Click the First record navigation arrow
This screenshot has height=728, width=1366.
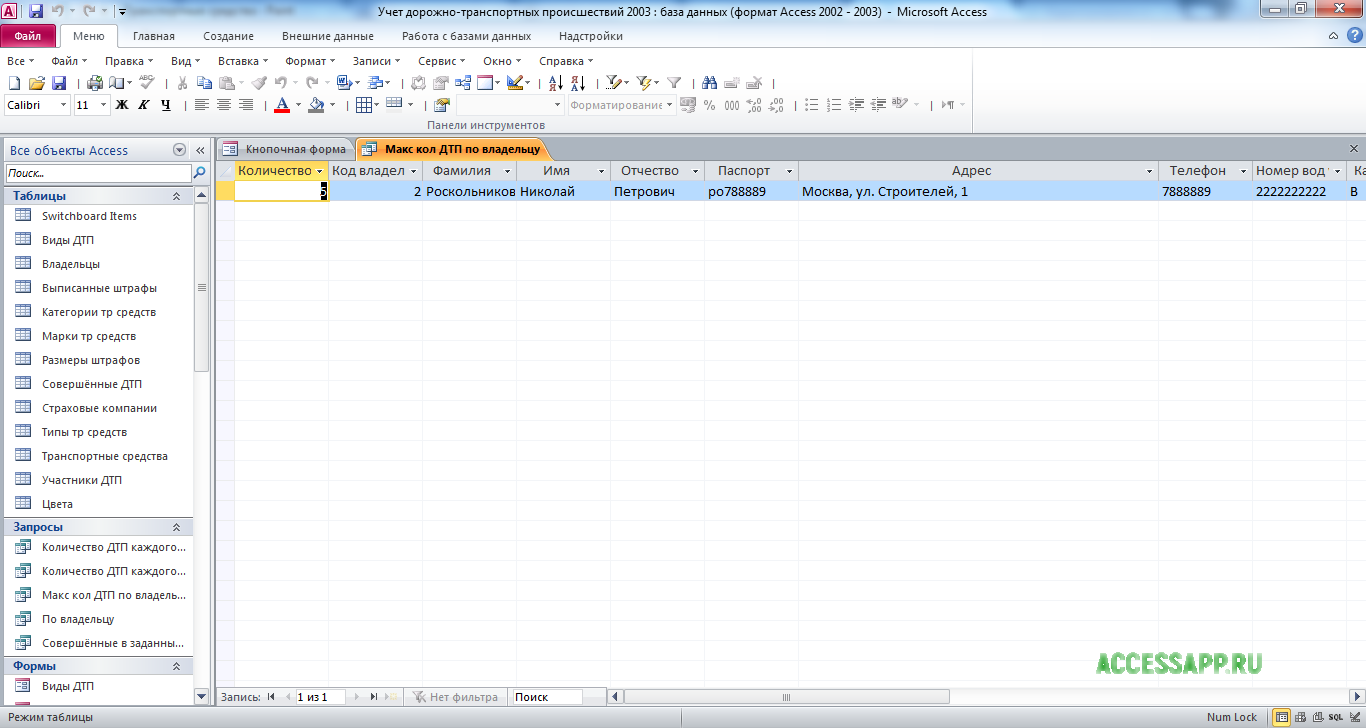point(271,697)
